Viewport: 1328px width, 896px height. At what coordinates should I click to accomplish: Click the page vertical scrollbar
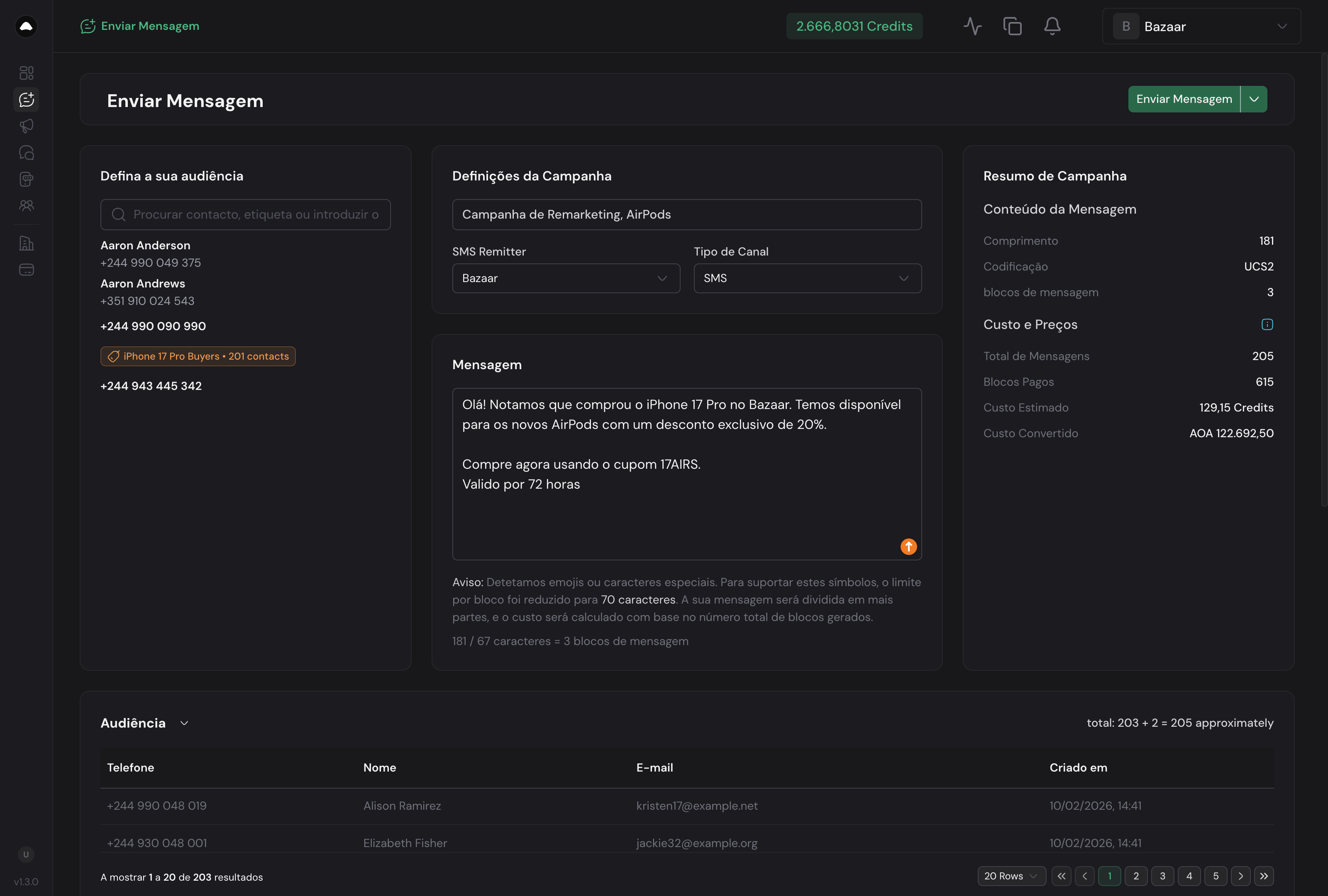pyautogui.click(x=1324, y=280)
